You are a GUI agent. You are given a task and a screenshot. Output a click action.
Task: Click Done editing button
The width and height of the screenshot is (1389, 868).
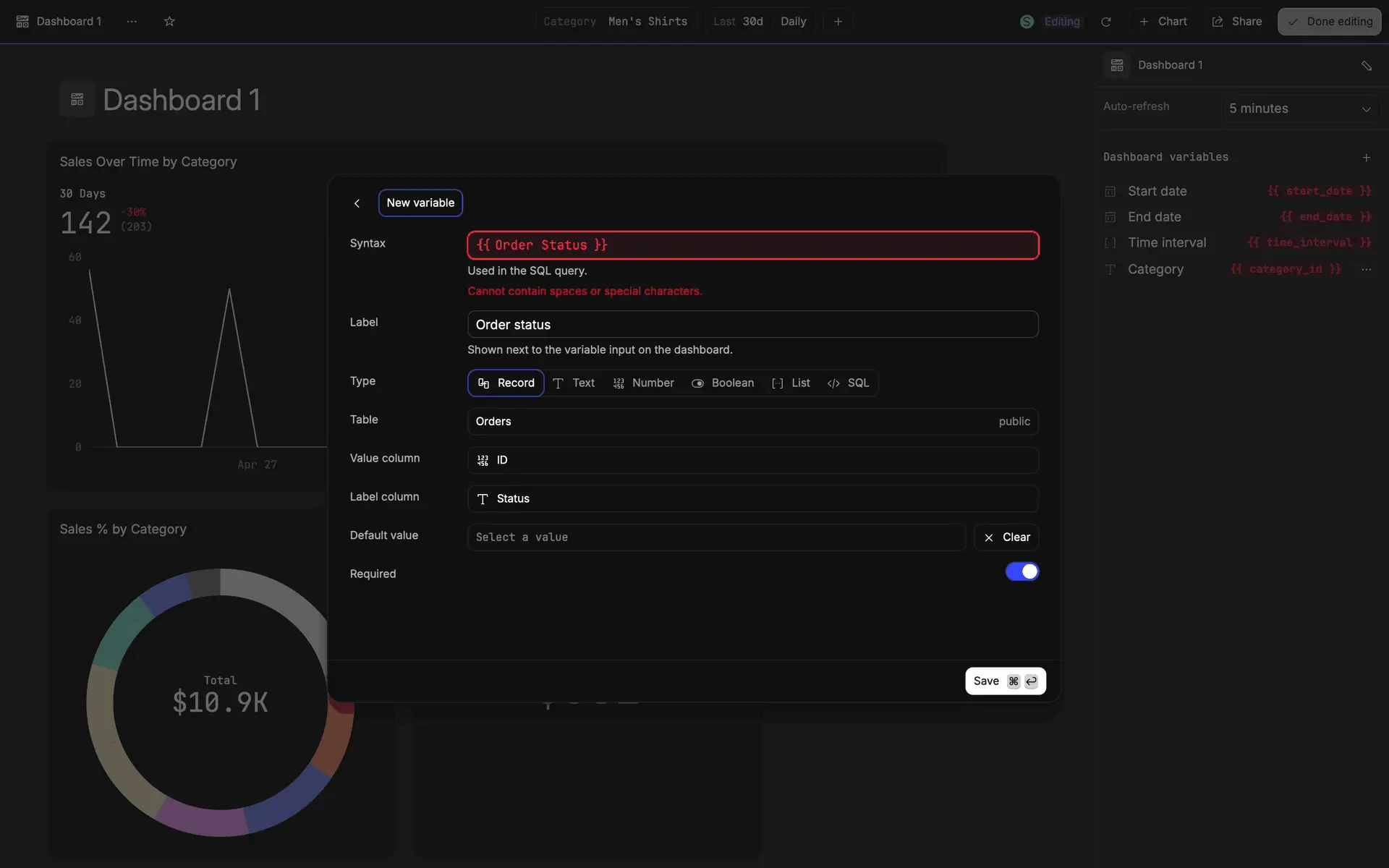pos(1329,22)
